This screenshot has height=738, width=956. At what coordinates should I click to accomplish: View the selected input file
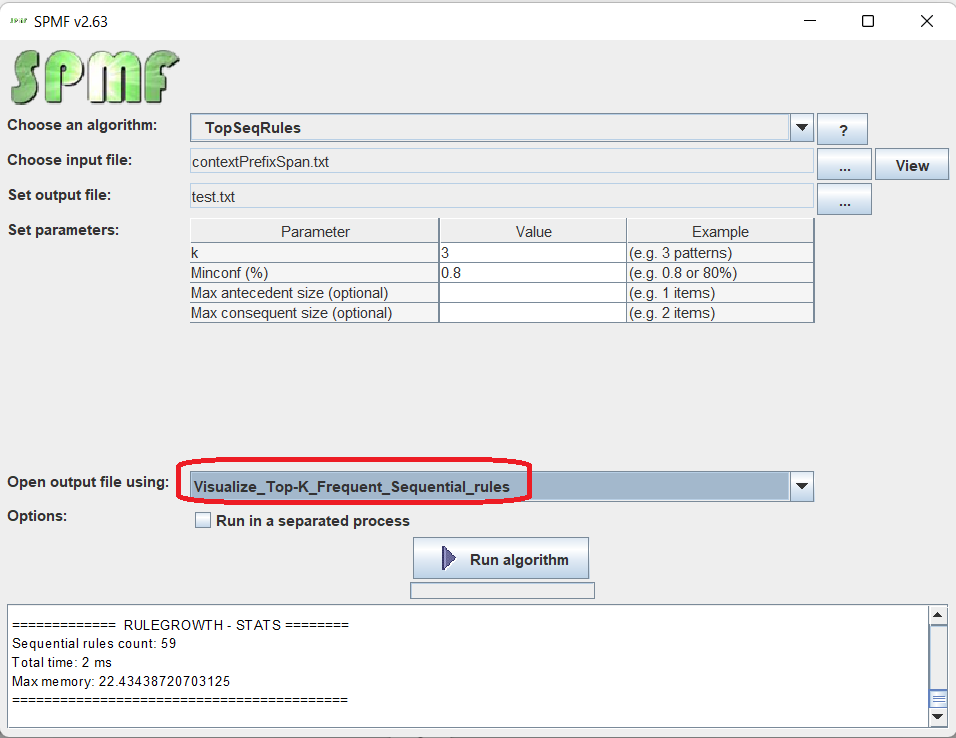911,165
